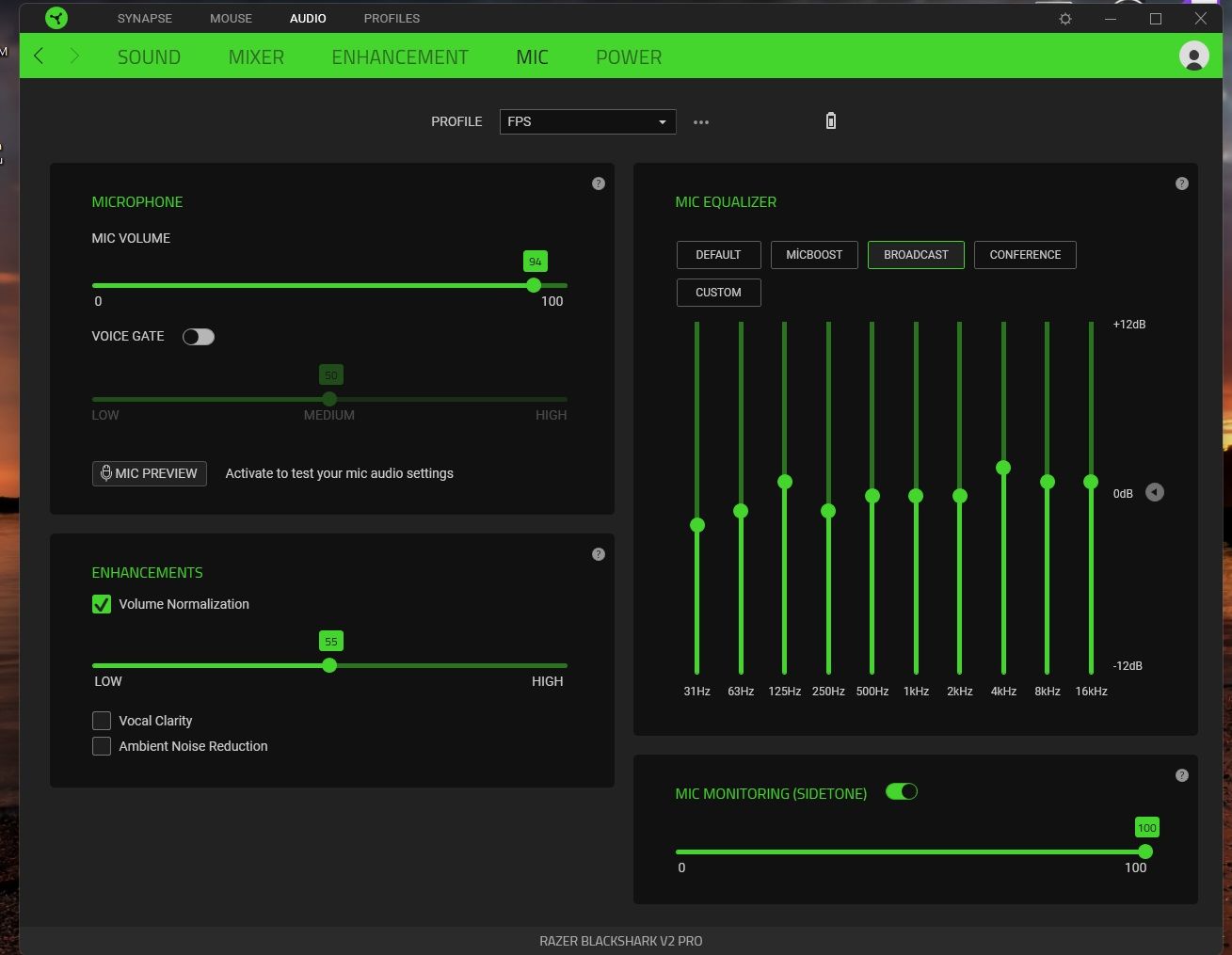Click Volume Normalization level slider handle
1232x955 pixels.
(329, 665)
